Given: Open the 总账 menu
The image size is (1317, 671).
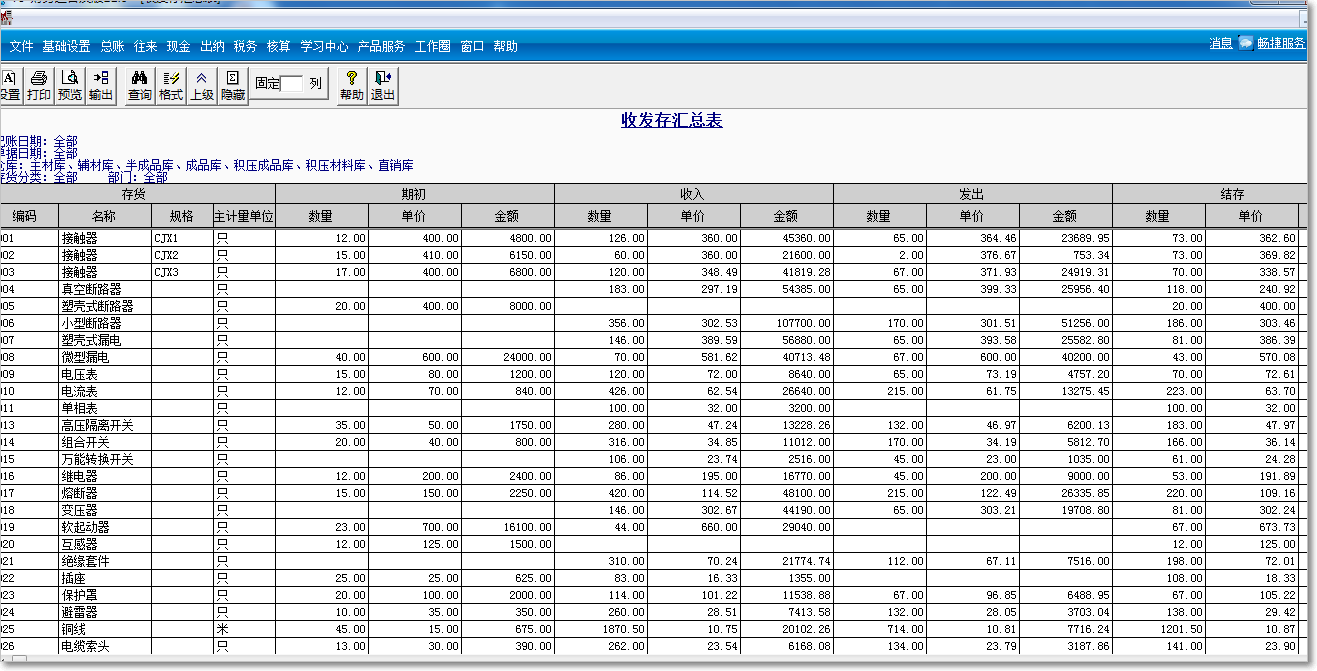Looking at the screenshot, I should (x=112, y=46).
